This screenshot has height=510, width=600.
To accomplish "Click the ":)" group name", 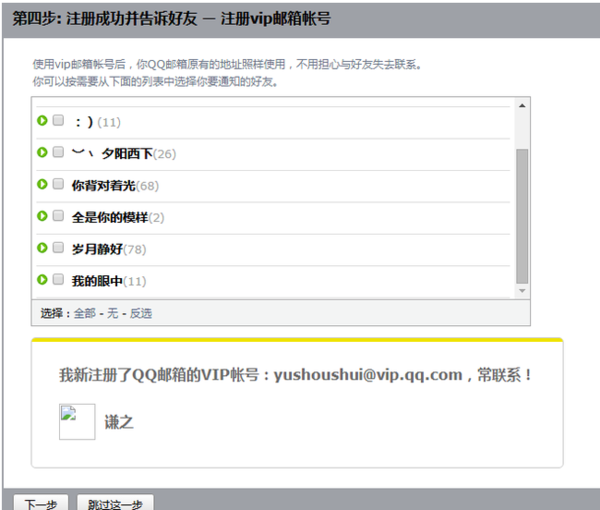I will (x=84, y=122).
